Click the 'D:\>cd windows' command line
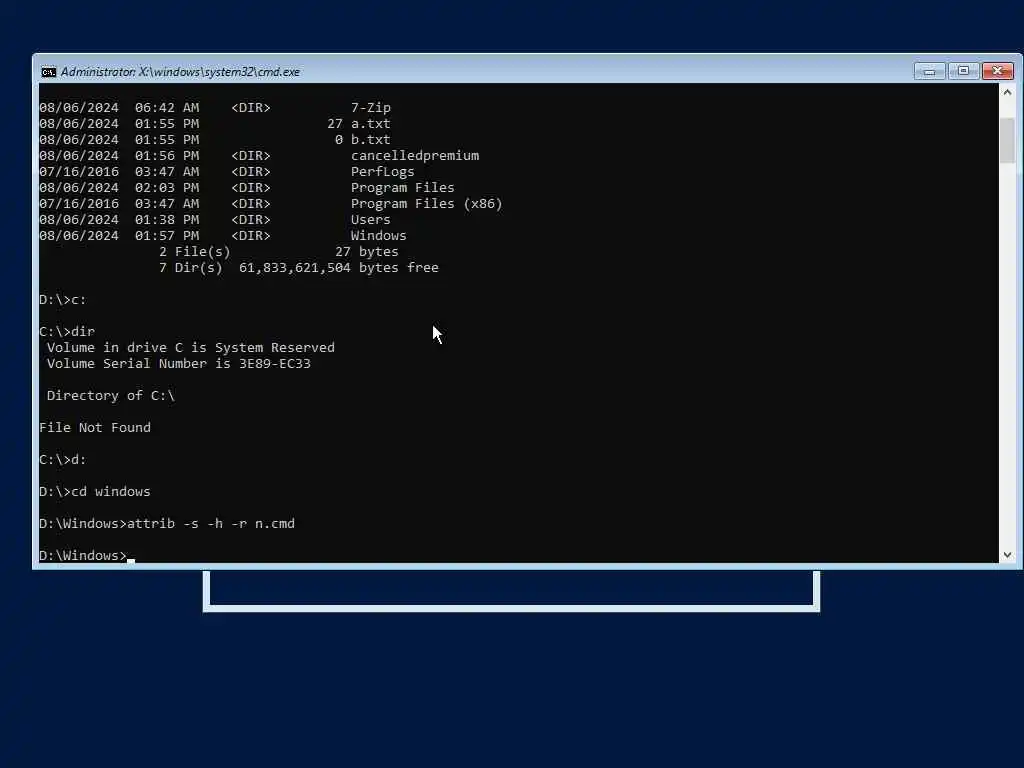1024x768 pixels. 95,492
